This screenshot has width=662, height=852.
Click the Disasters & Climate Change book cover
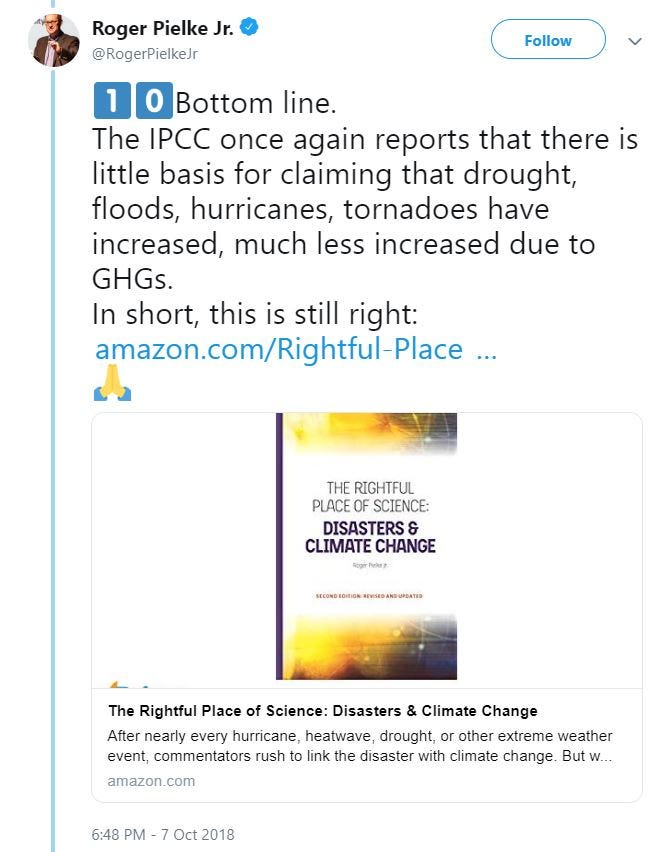coord(366,546)
